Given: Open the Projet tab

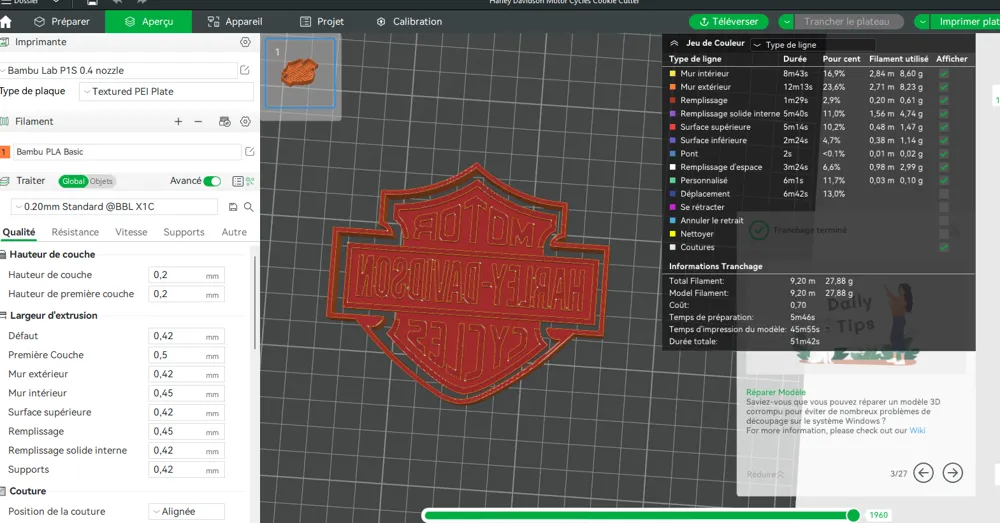Looking at the screenshot, I should (x=321, y=22).
